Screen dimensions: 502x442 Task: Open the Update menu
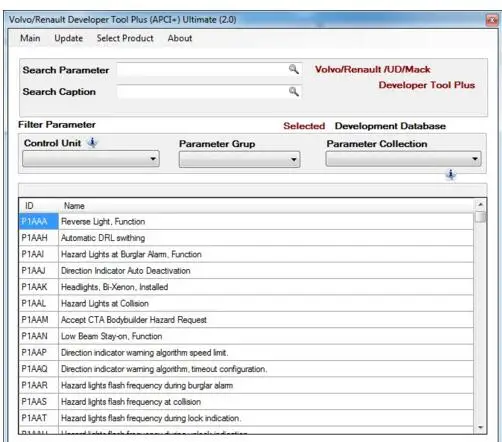click(x=69, y=38)
